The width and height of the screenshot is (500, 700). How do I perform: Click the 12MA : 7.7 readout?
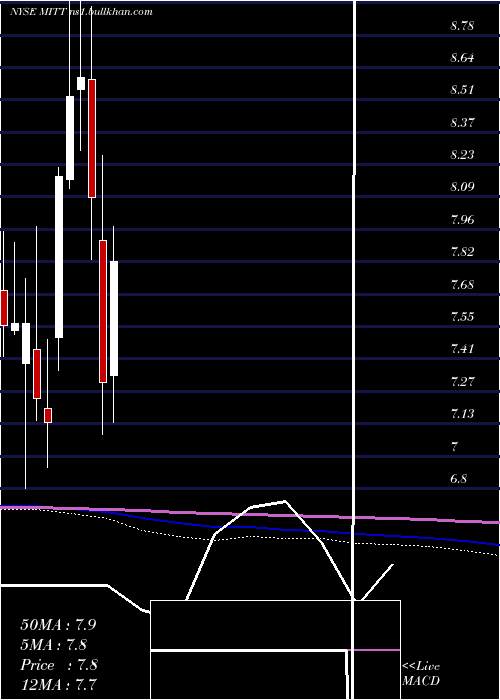58,684
